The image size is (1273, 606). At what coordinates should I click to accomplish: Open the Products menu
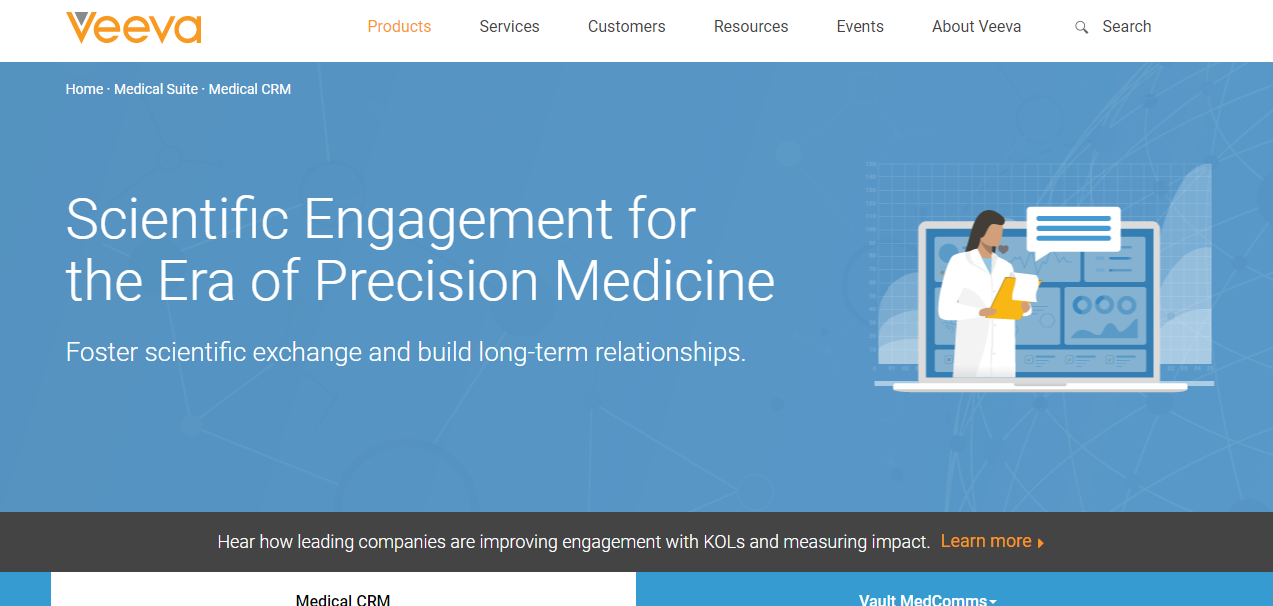coord(399,27)
